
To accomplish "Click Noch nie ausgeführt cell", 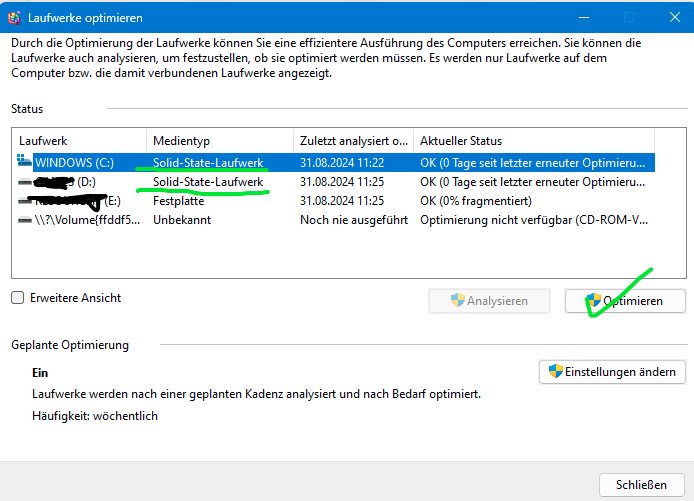I will point(354,220).
